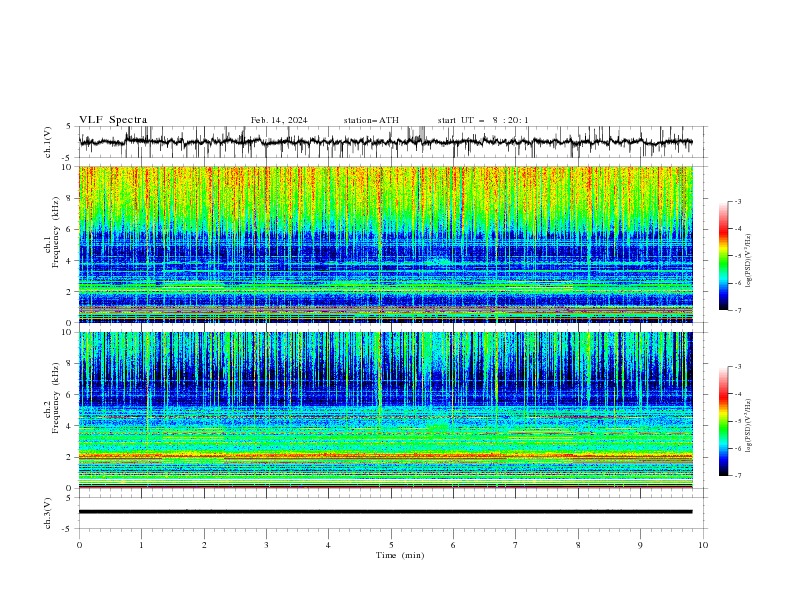This screenshot has height=612, width=792.
Task: Click the "VLF Spectra" plot title
Action: tap(113, 120)
